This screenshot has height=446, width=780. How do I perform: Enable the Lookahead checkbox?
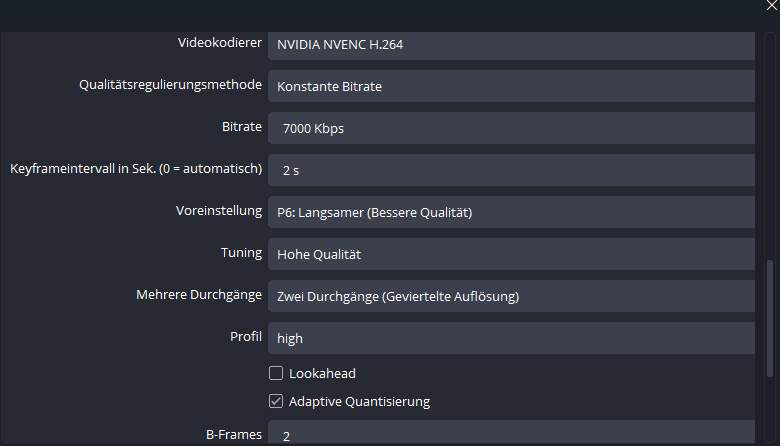click(x=276, y=374)
